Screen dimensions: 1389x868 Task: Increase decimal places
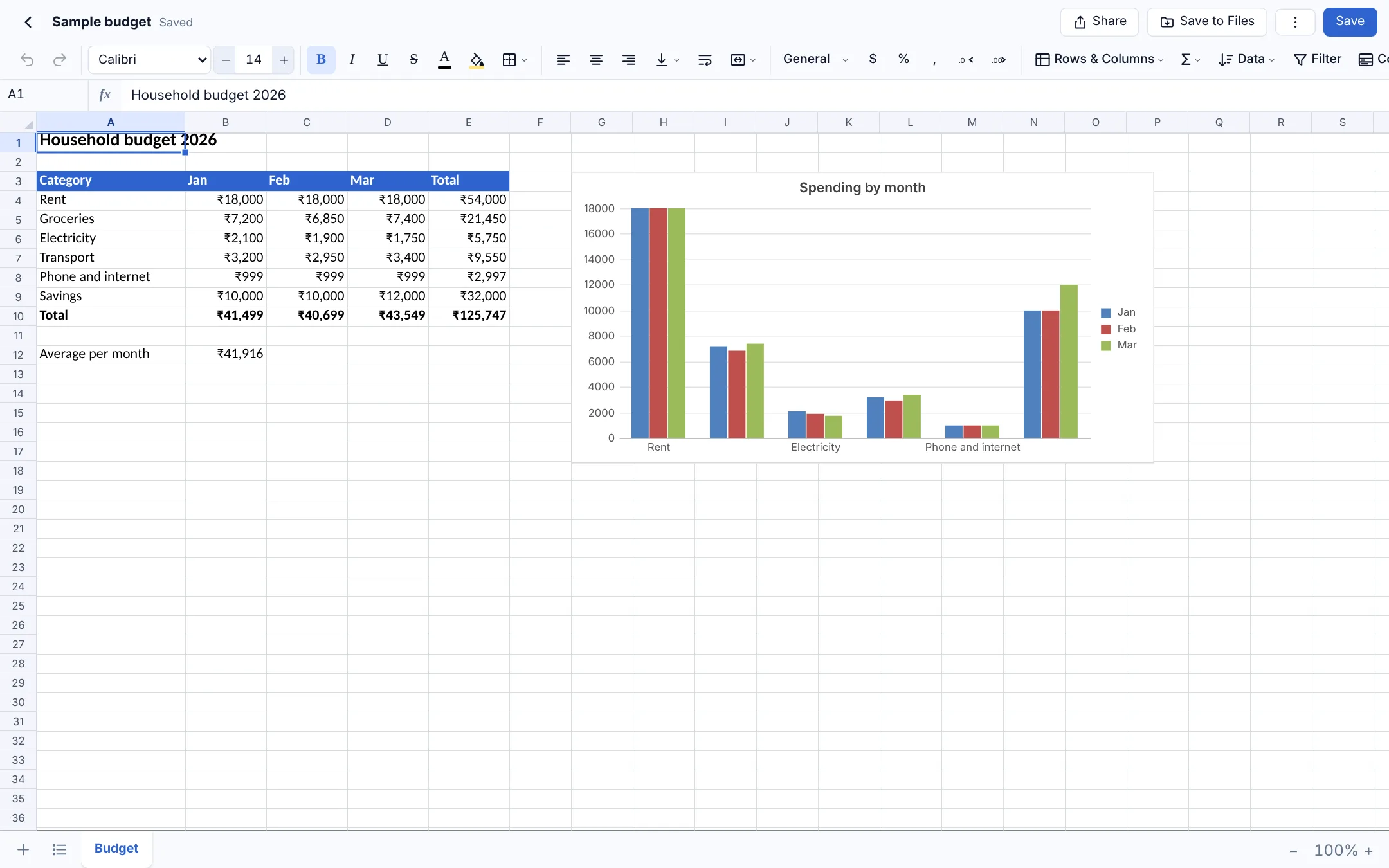point(999,60)
